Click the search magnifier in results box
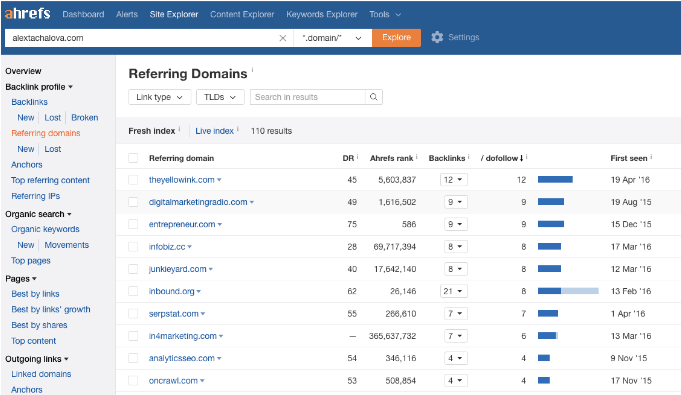The image size is (681, 395). [x=374, y=97]
